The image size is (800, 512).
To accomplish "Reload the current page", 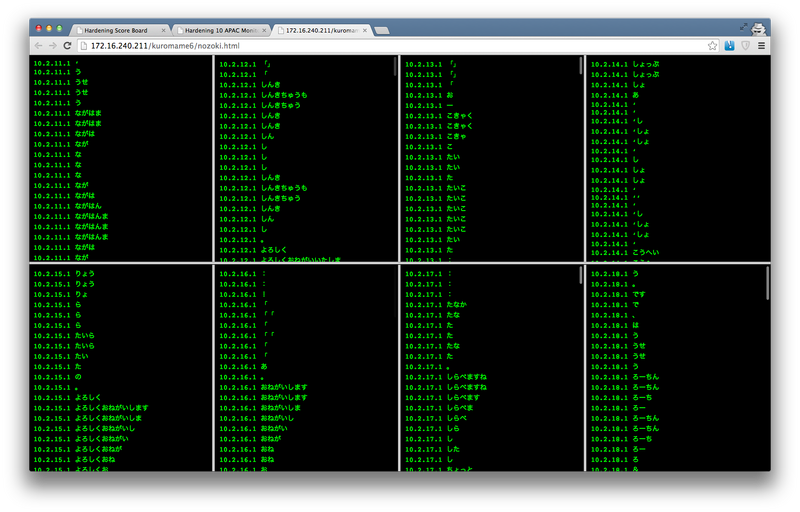I will coord(68,46).
